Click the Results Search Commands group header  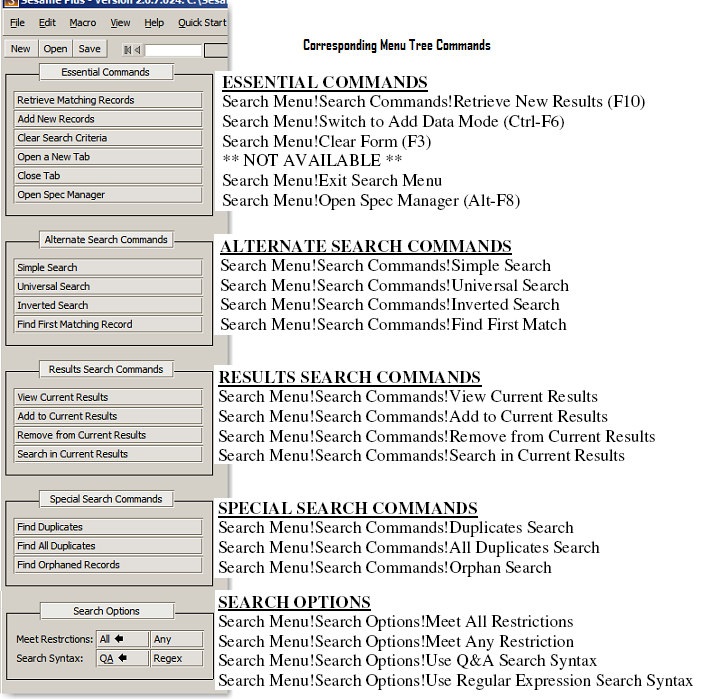click(x=106, y=369)
